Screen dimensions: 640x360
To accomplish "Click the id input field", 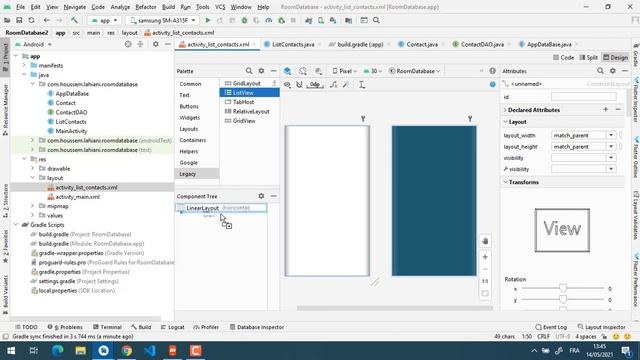I will [x=583, y=97].
